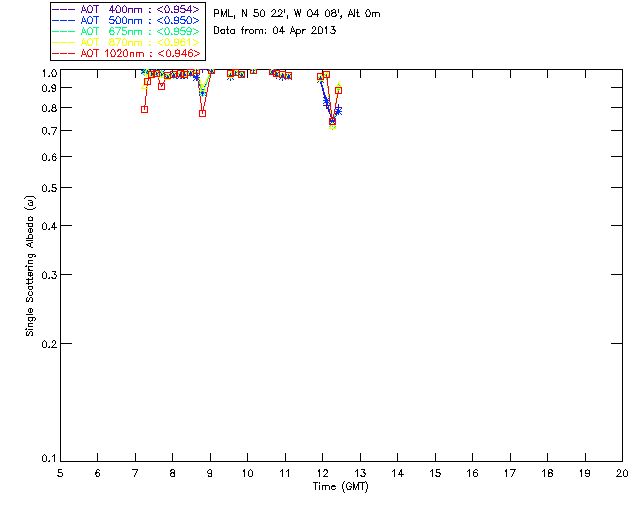640x512 pixels.
Task: Click the AOT 1020nm legend entry
Action: pyautogui.click(x=127, y=53)
